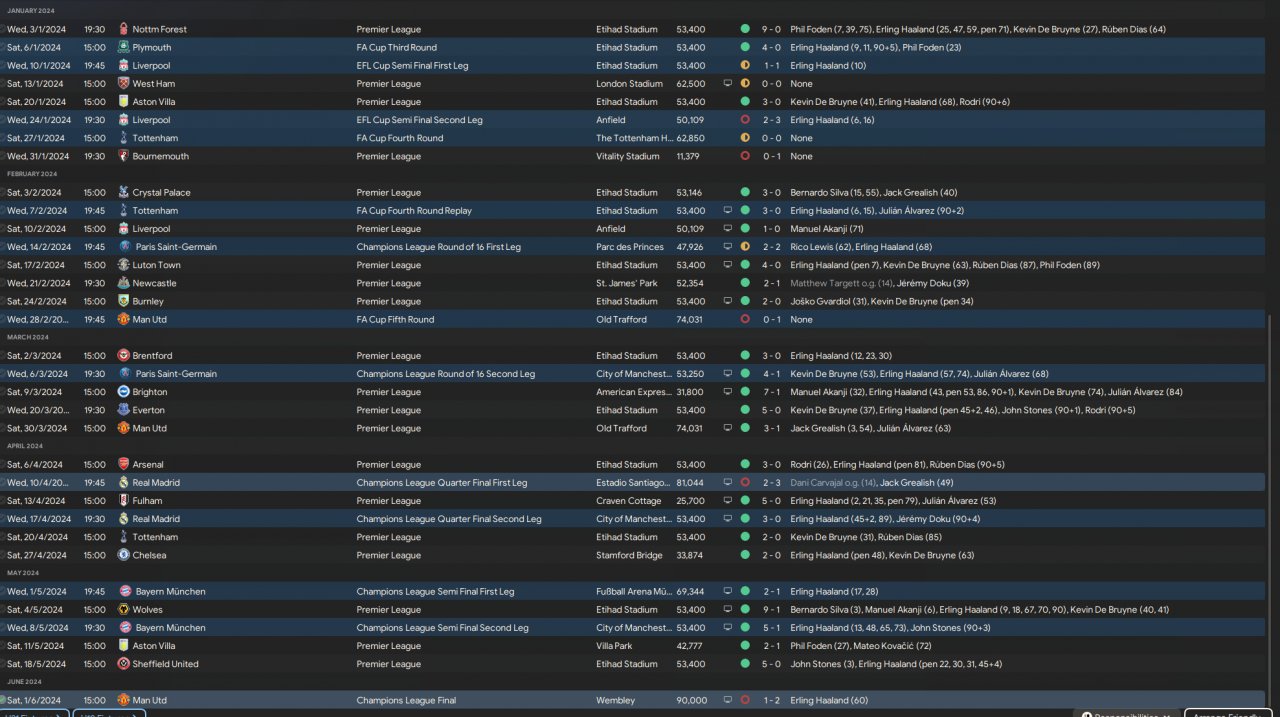Click the TV icon on Brighton fixture row
The height and width of the screenshot is (717, 1280).
[x=728, y=392]
